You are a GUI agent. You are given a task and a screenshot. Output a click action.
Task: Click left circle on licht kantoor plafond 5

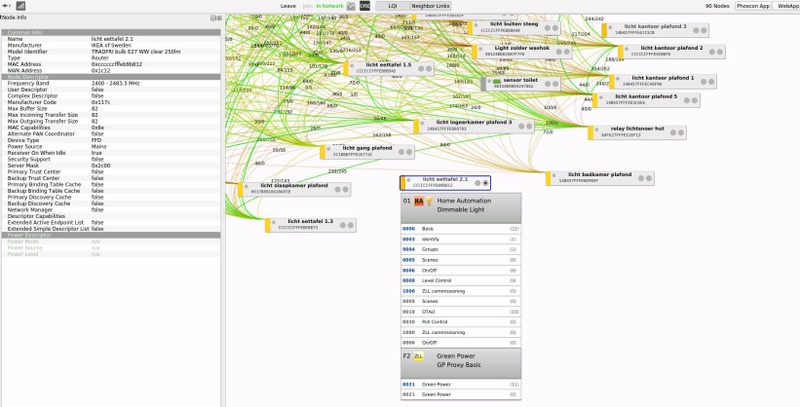(x=687, y=100)
